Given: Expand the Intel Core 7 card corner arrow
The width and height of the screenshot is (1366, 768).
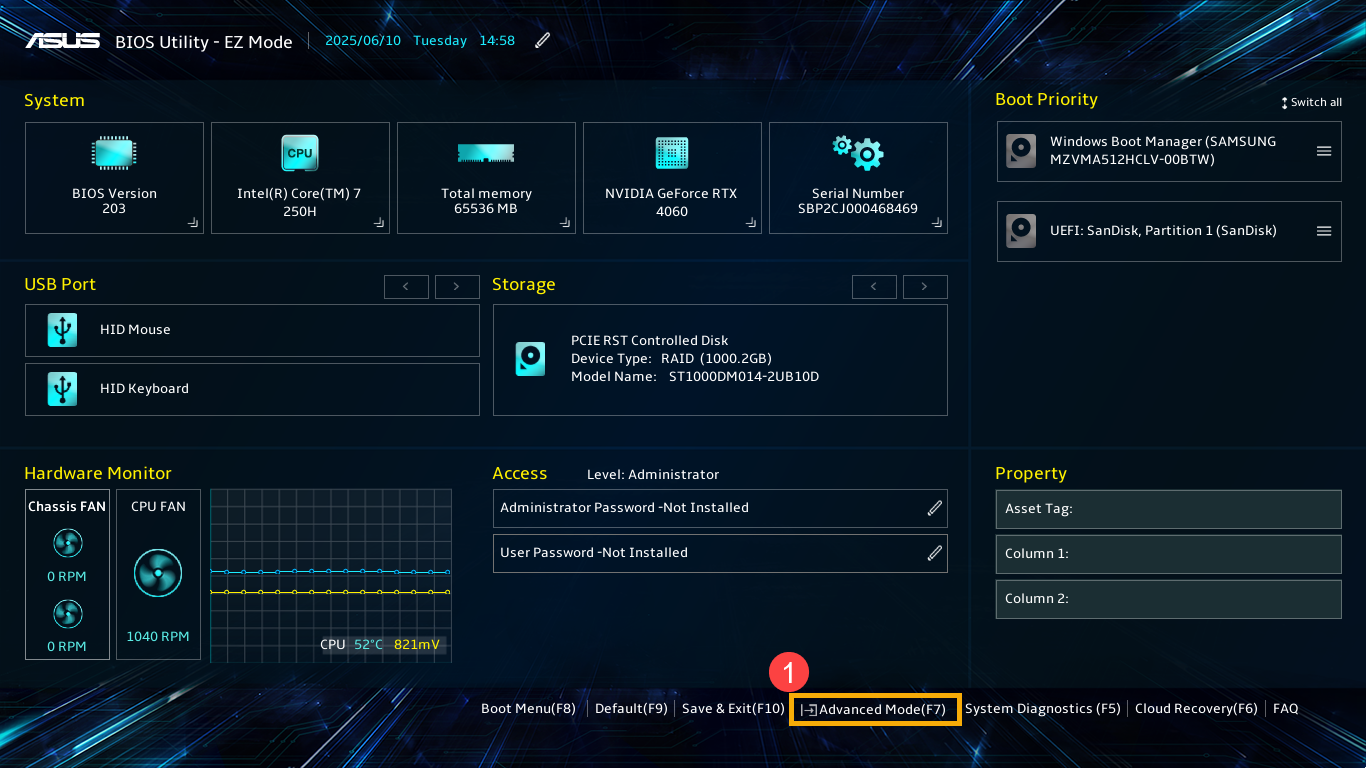Looking at the screenshot, I should tap(379, 223).
